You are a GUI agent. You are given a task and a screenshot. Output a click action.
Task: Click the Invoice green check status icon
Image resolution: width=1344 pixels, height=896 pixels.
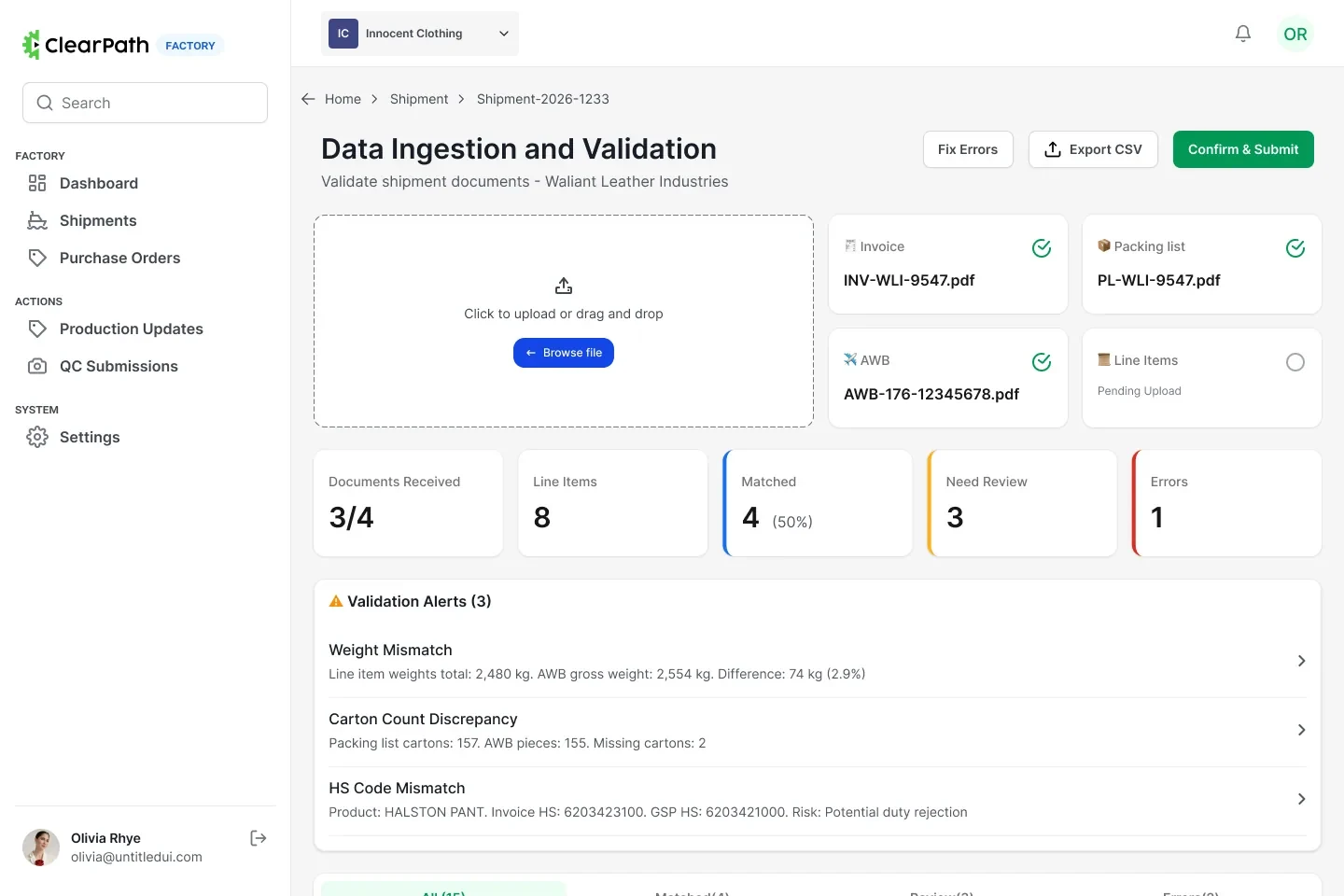1042,248
